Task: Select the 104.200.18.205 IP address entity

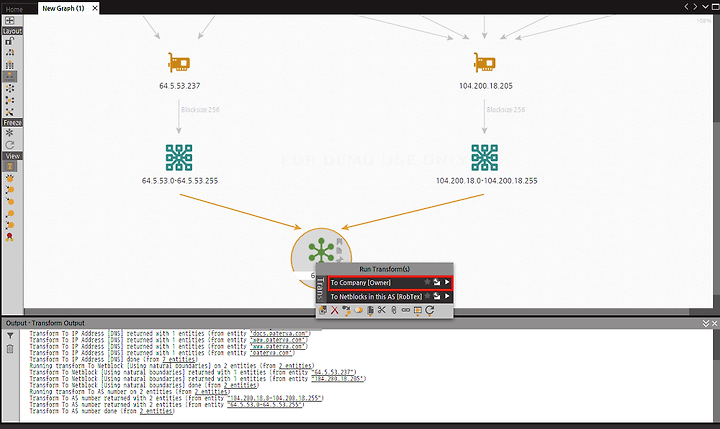Action: [x=485, y=63]
